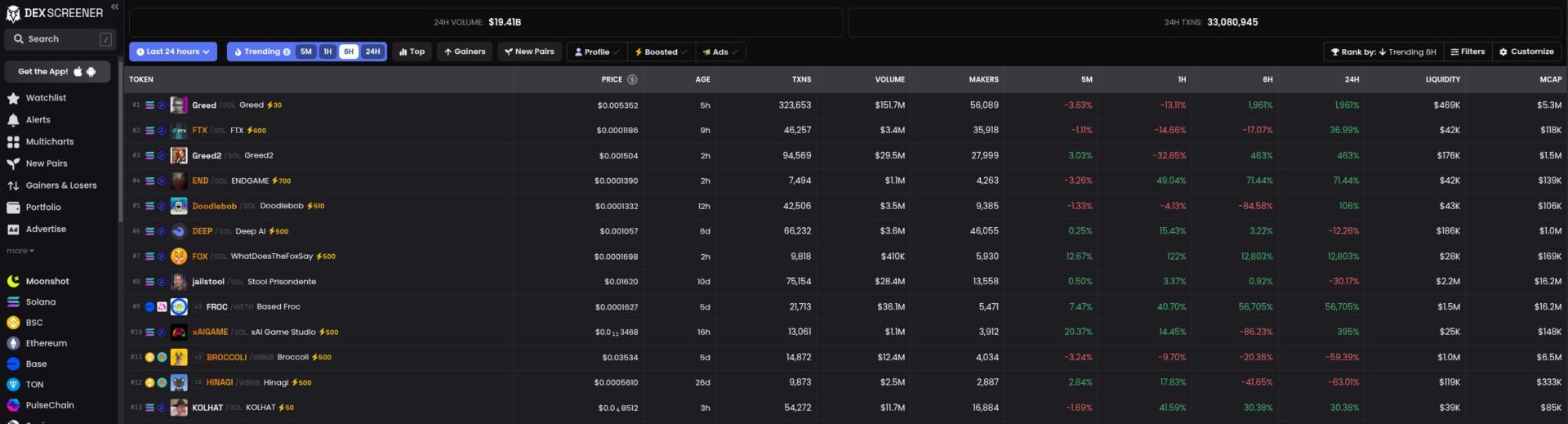The height and width of the screenshot is (424, 1568).
Task: Switch trending timeframe to 5M
Action: point(306,51)
